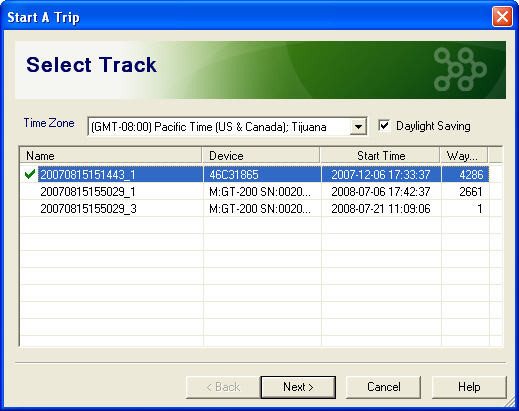Click the node logo in green banner

point(460,69)
